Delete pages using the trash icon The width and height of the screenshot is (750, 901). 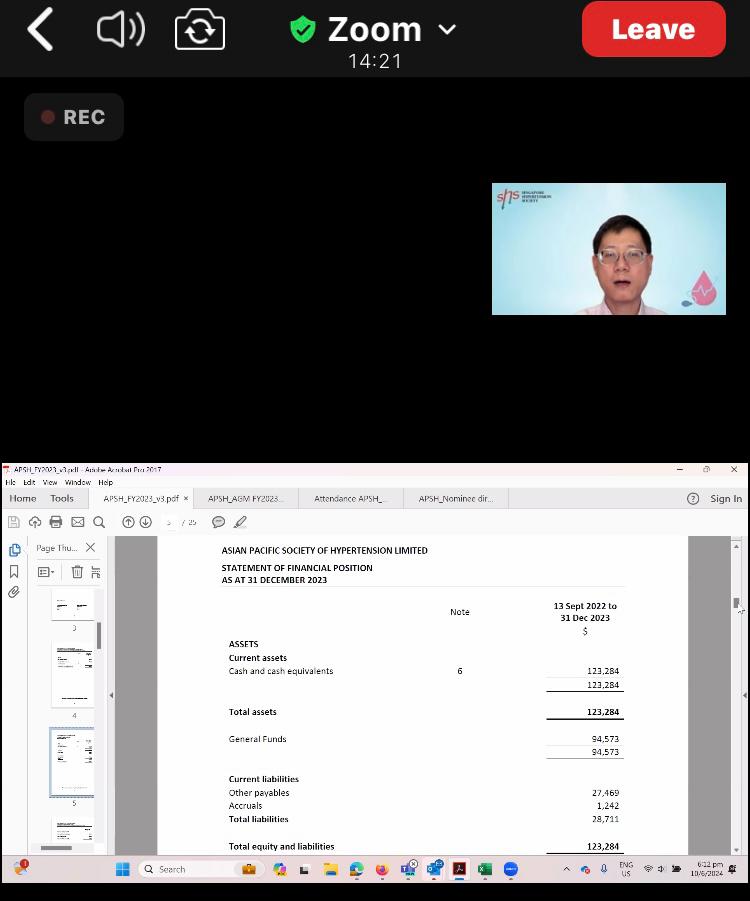(x=77, y=572)
